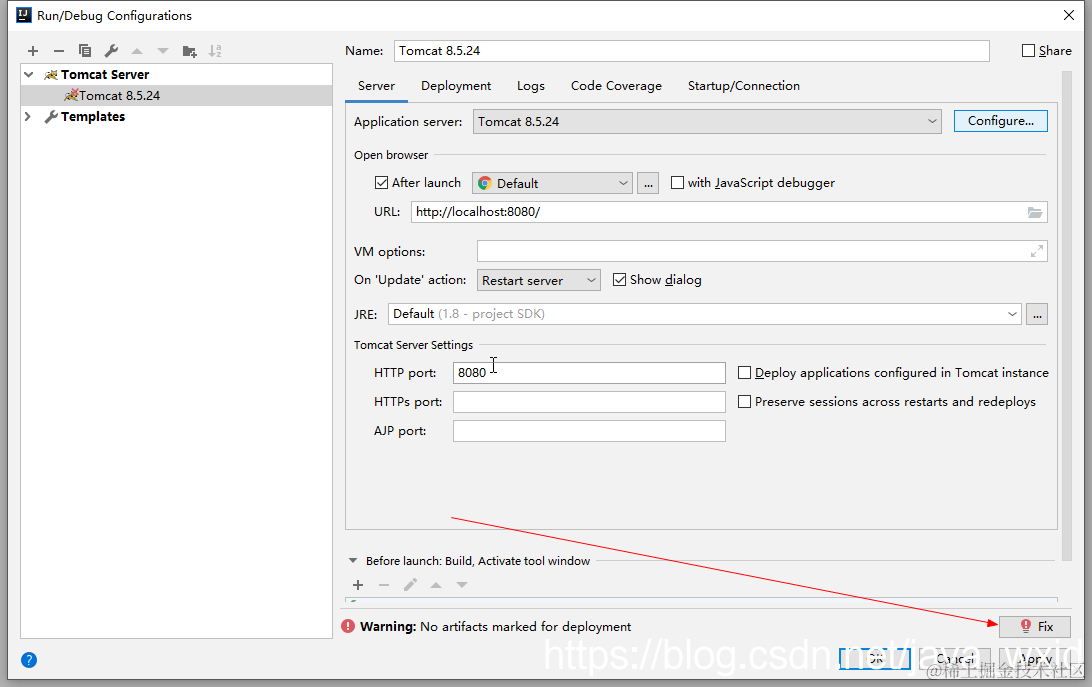Click the Apply button
The width and height of the screenshot is (1092, 687).
1035,658
